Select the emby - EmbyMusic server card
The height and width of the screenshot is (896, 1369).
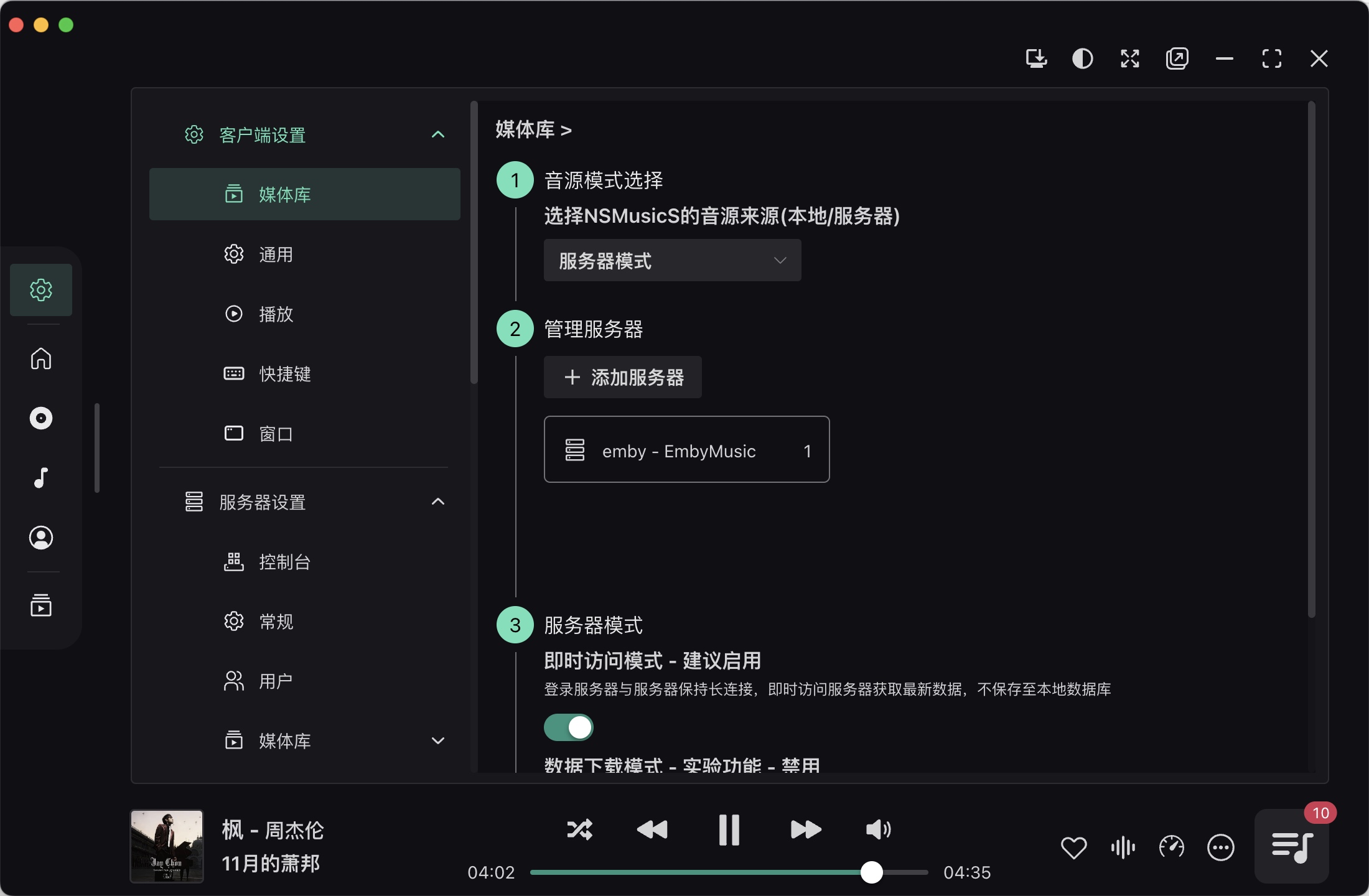tap(687, 449)
